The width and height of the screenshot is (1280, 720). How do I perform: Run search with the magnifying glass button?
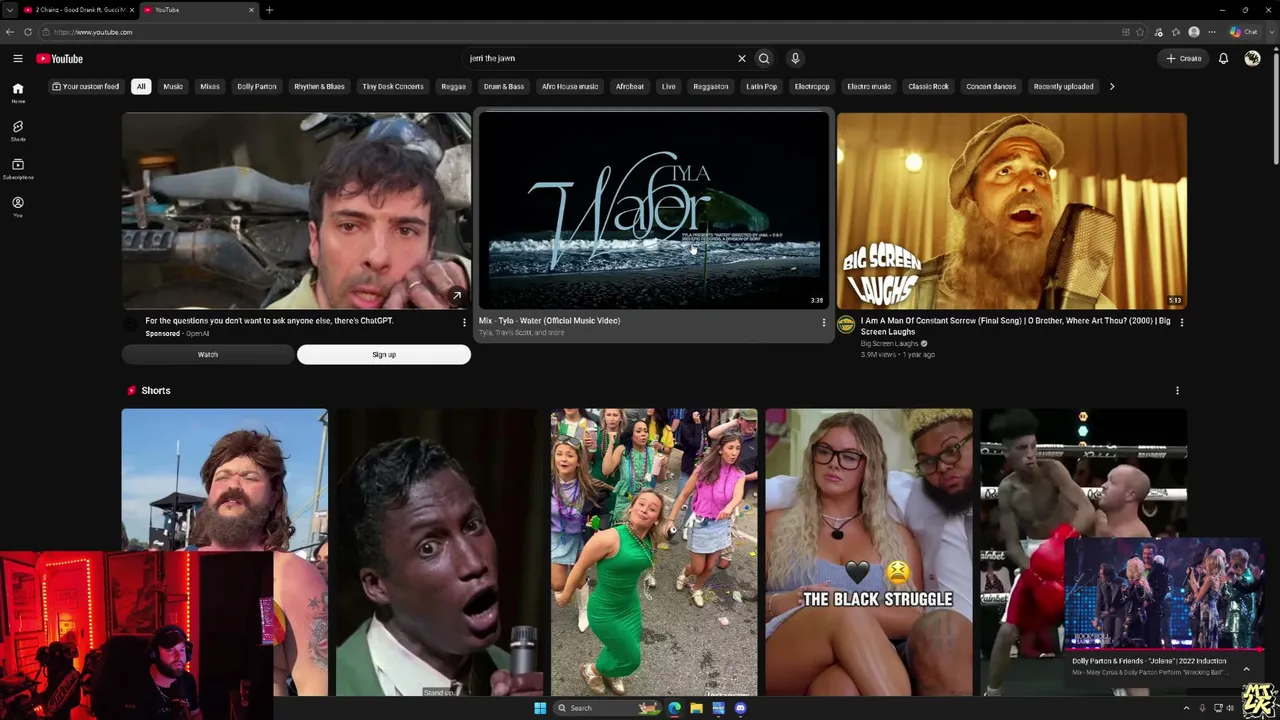click(764, 59)
